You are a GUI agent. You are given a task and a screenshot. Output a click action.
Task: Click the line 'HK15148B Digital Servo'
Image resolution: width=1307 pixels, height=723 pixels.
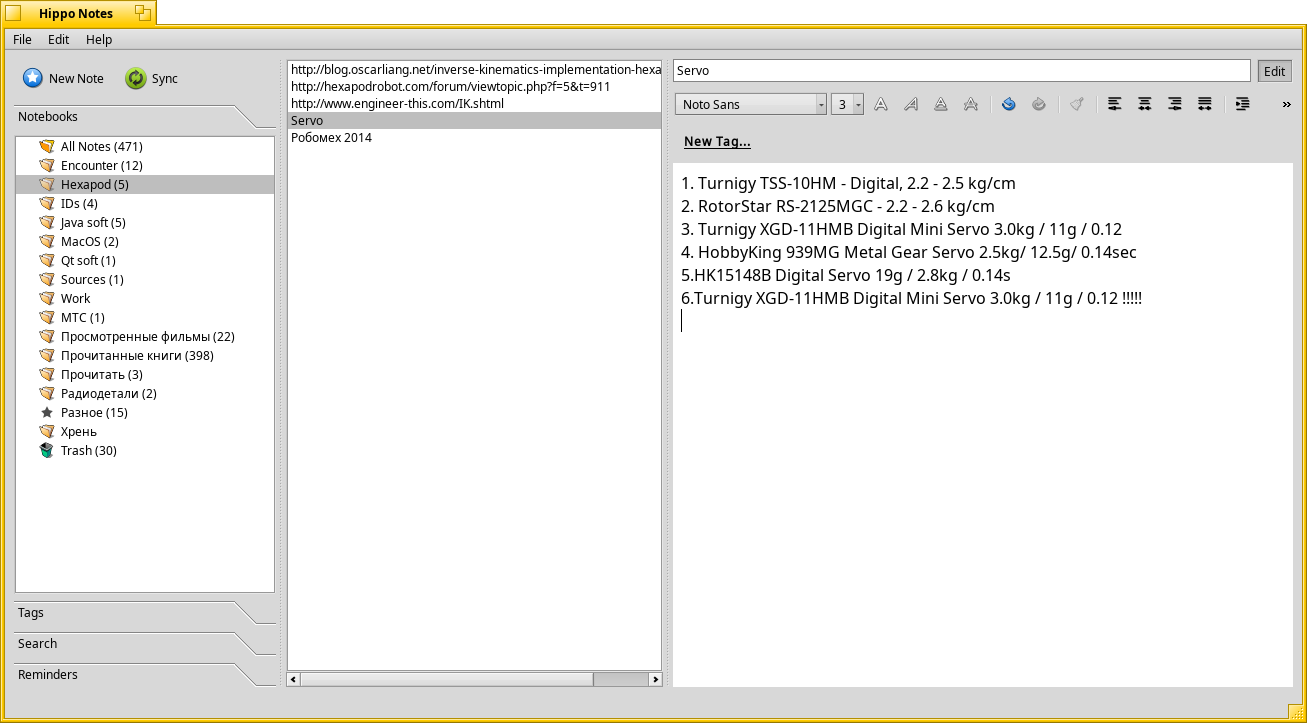[x=845, y=276]
